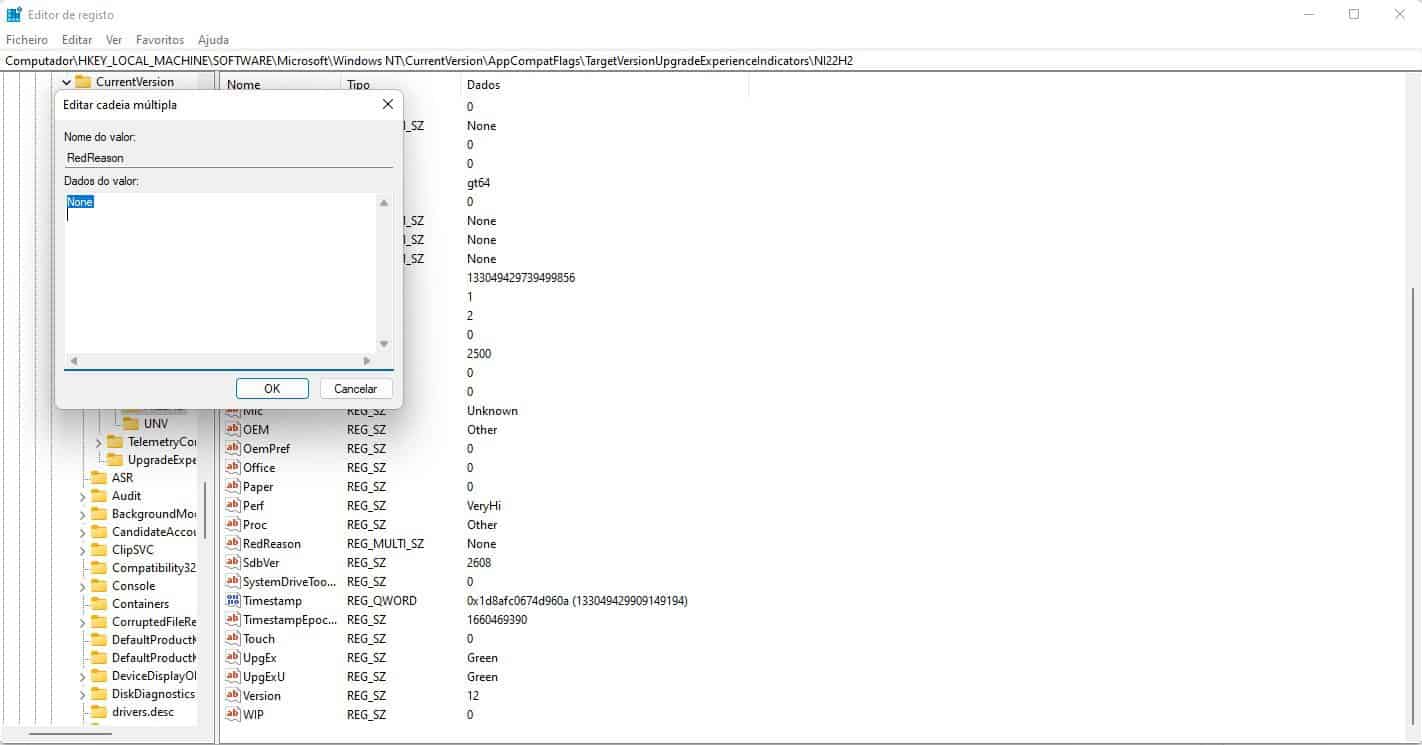
Task: Click the Paper value icon
Action: pos(233,487)
